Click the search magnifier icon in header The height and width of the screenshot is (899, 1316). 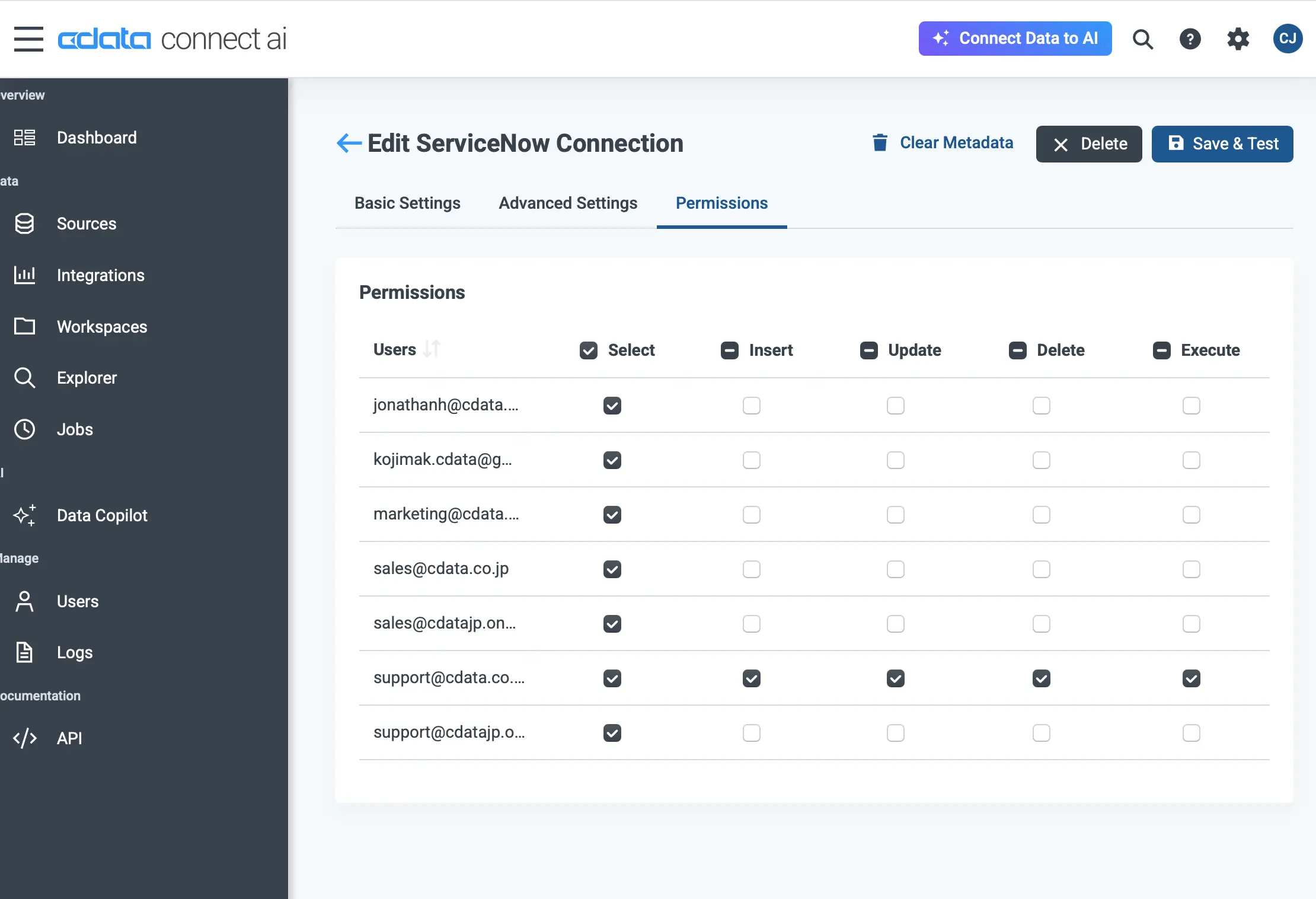(1142, 39)
